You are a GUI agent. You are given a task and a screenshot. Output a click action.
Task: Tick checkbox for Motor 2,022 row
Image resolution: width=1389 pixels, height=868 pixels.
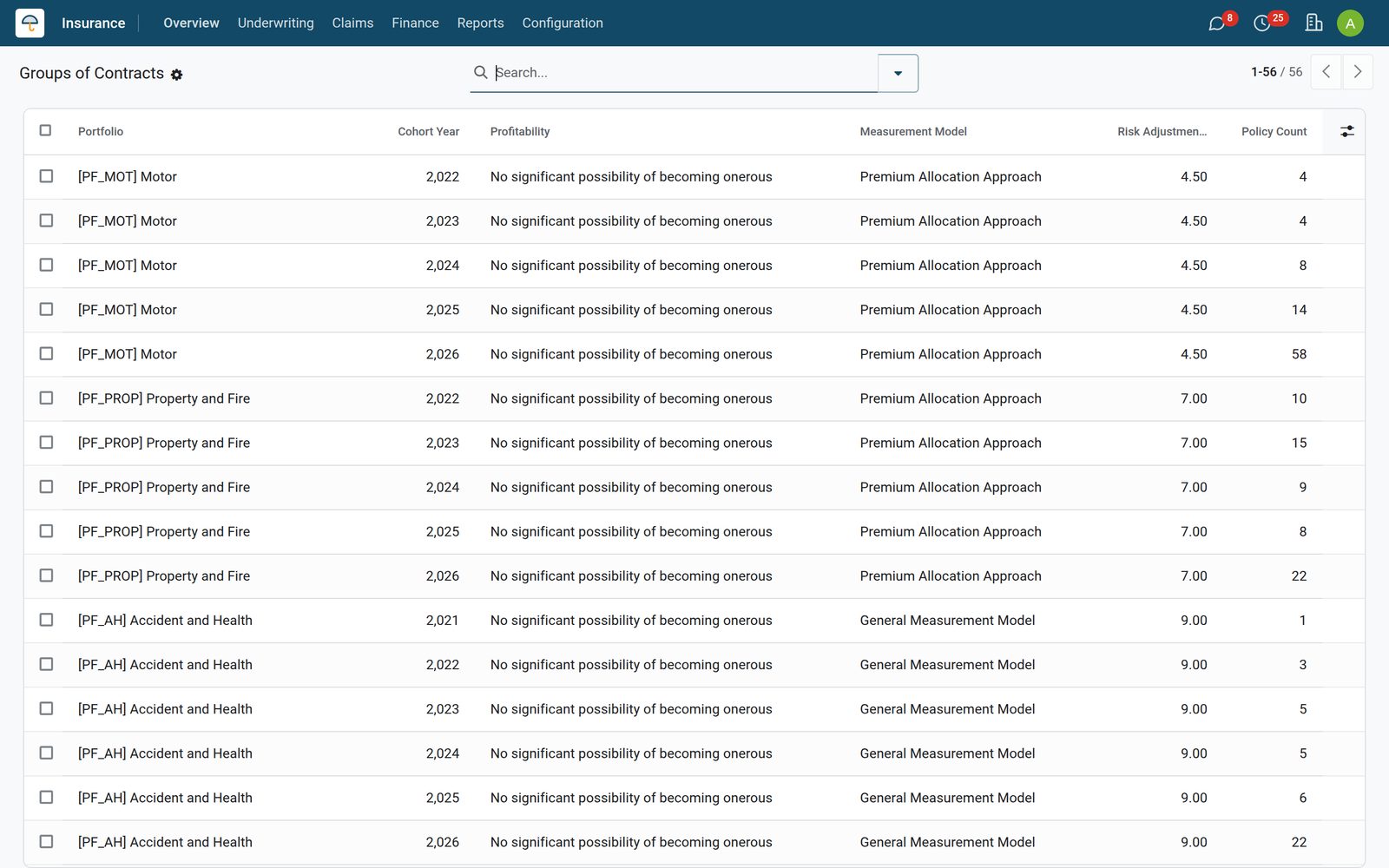[46, 176]
